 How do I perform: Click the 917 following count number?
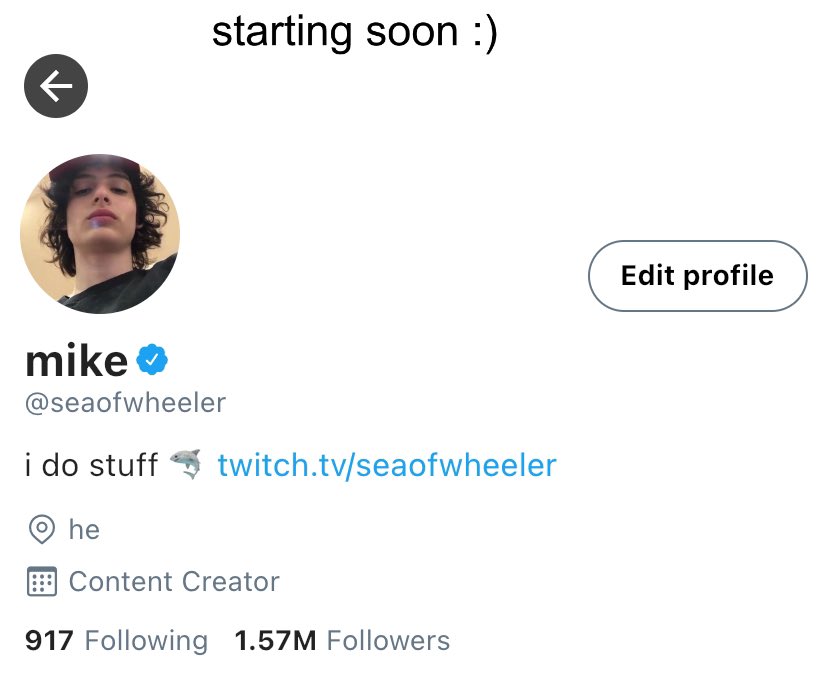49,640
